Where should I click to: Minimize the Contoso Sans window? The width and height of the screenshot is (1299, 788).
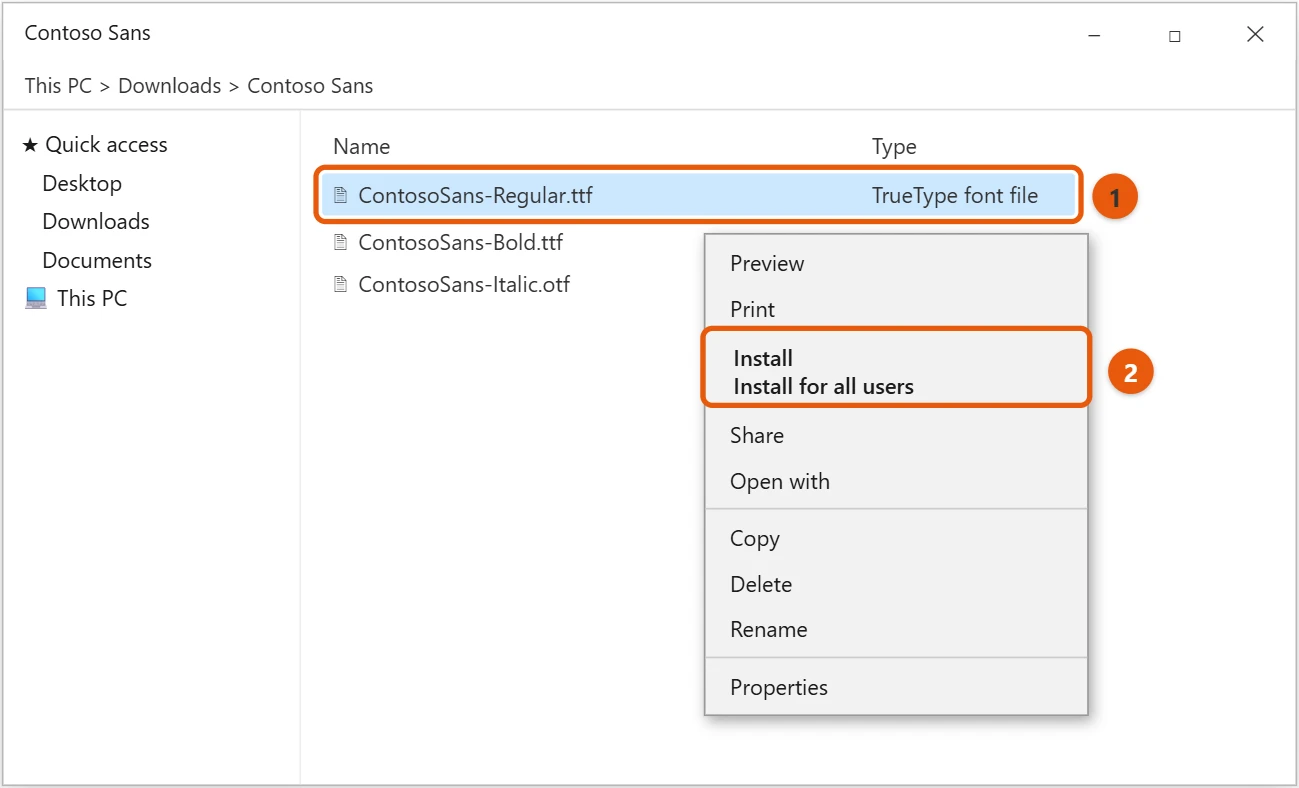pyautogui.click(x=1094, y=35)
